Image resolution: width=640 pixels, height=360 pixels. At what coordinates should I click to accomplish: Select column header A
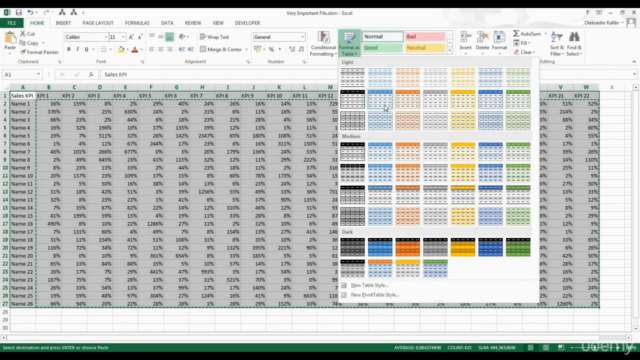pos(23,87)
